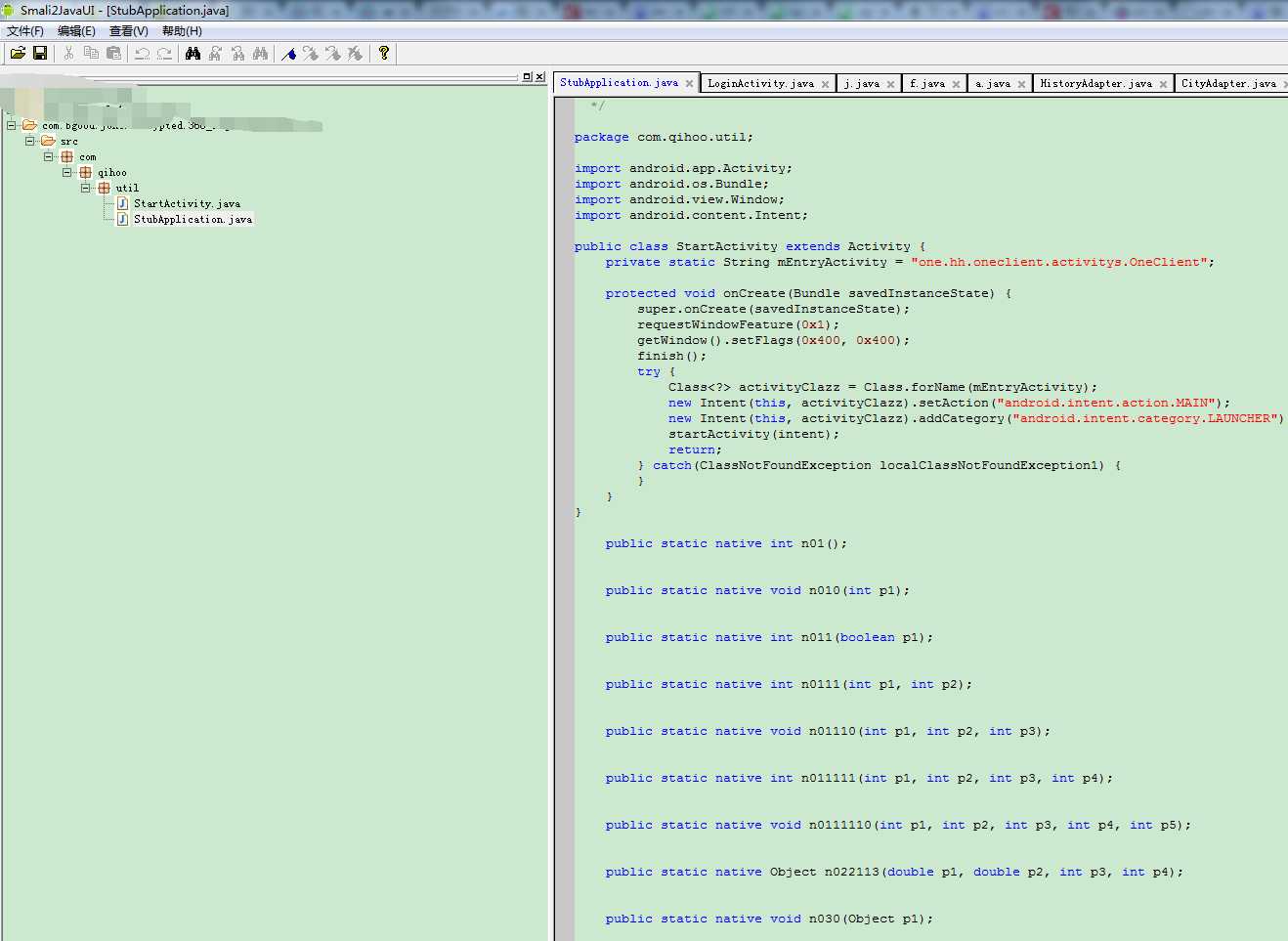Click the Java file icon beside StartActivity.java

tap(122, 203)
